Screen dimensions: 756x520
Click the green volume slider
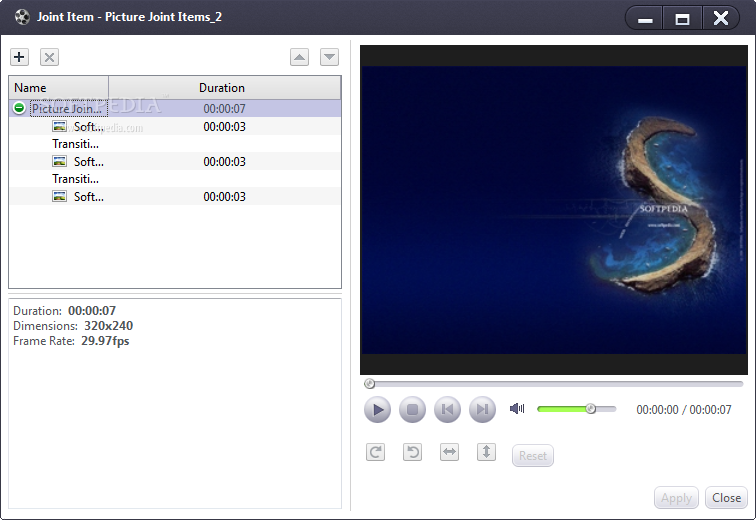click(577, 409)
